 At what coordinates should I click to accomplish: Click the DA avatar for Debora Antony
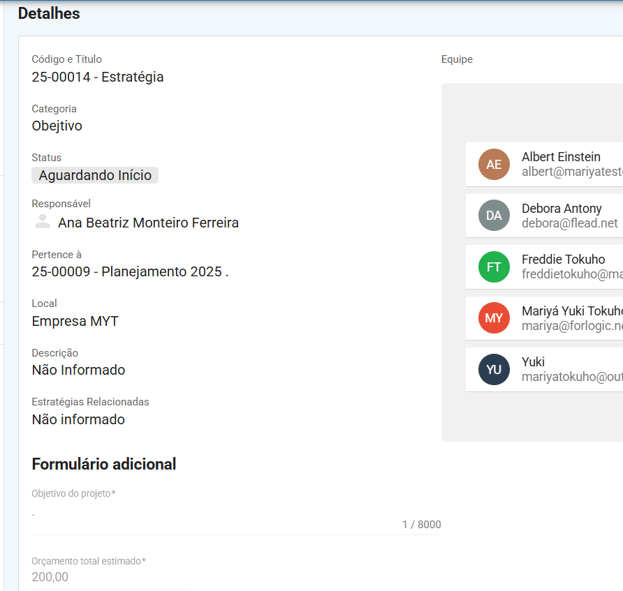coord(493,215)
